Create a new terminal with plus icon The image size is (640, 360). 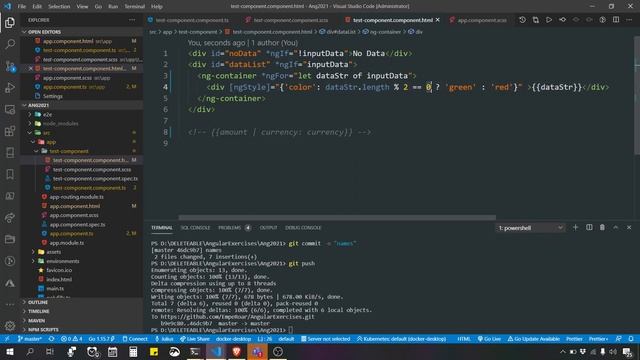pos(576,227)
